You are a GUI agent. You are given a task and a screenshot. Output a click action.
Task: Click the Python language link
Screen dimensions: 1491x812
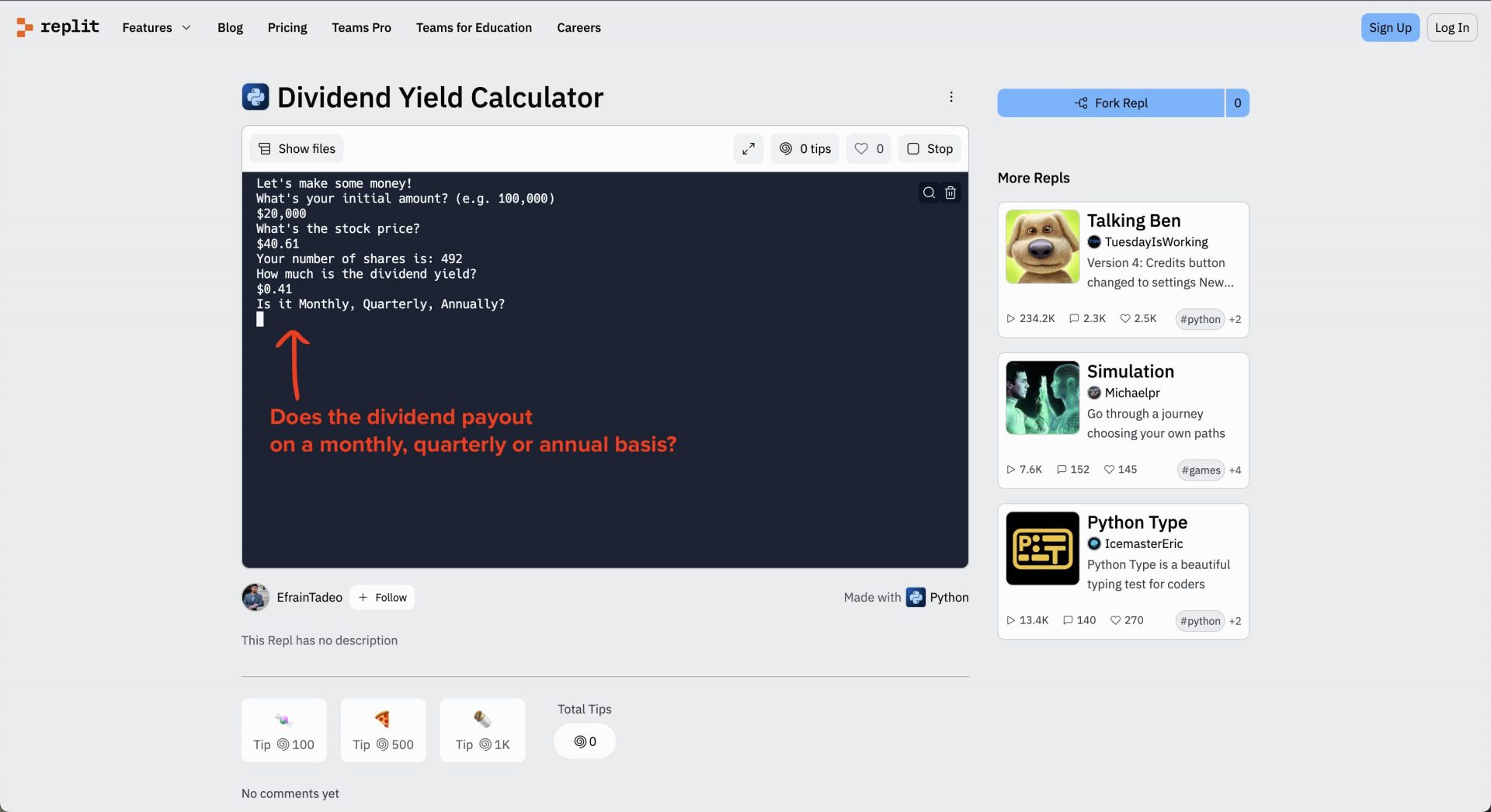[937, 597]
